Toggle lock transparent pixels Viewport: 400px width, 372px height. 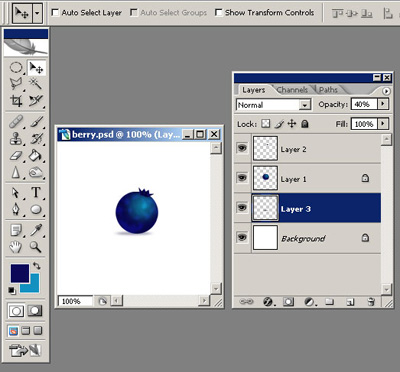[x=266, y=124]
